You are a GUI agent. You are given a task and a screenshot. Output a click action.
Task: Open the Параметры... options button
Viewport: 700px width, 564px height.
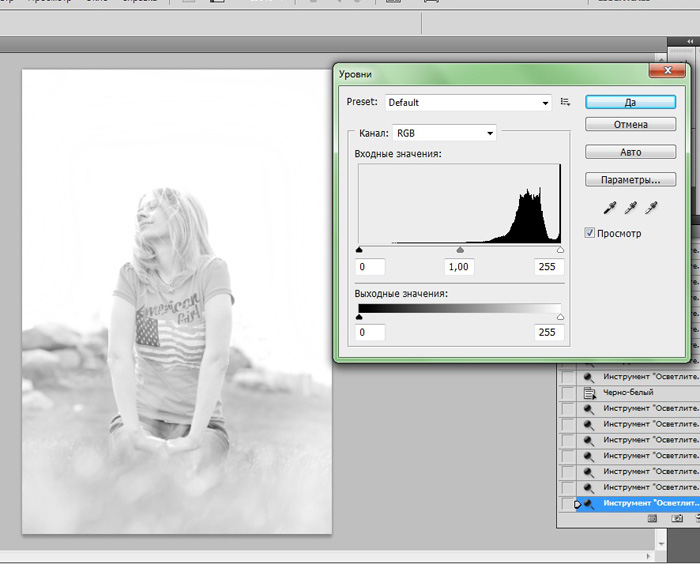630,180
